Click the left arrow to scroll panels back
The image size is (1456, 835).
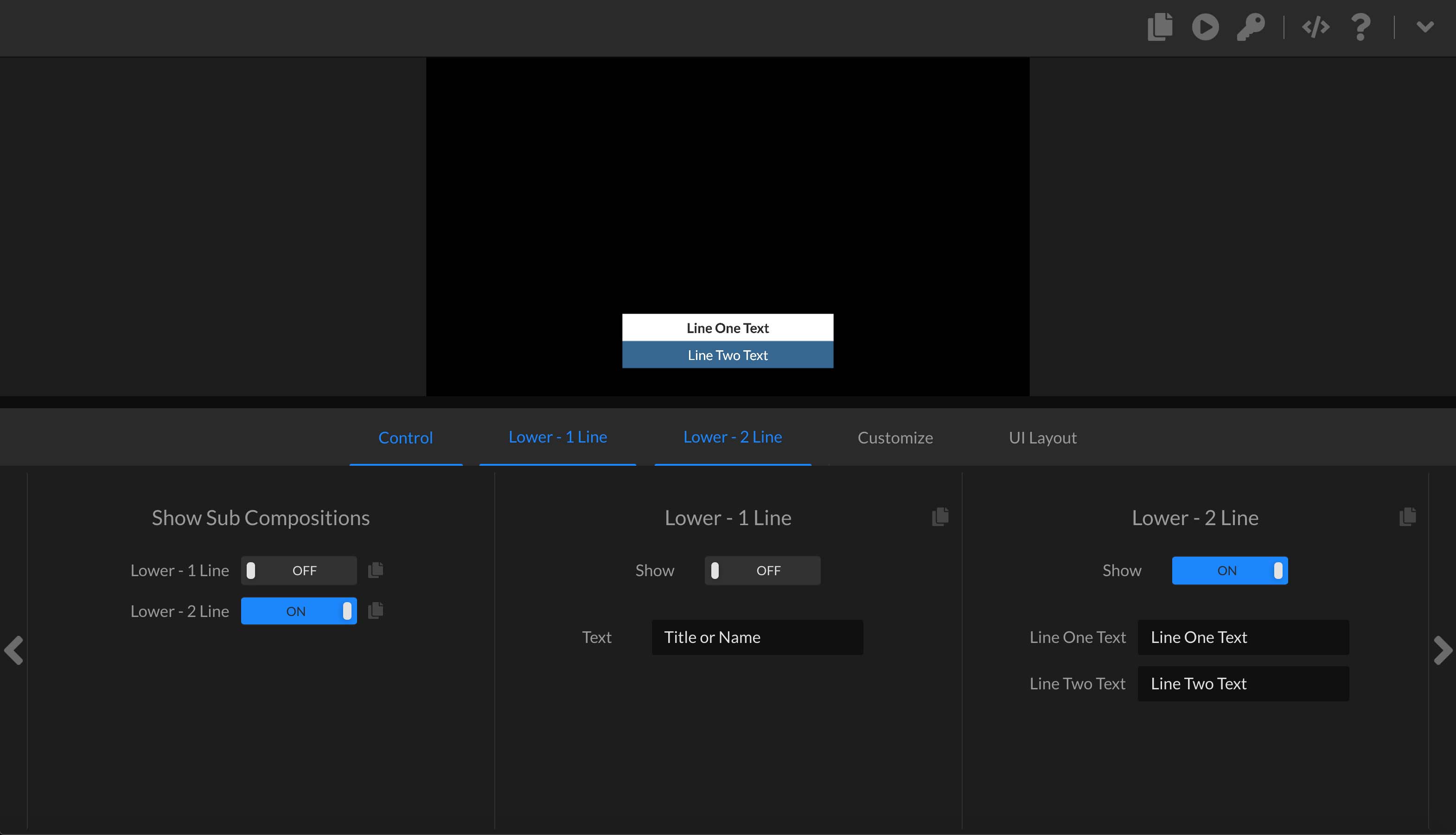14,650
